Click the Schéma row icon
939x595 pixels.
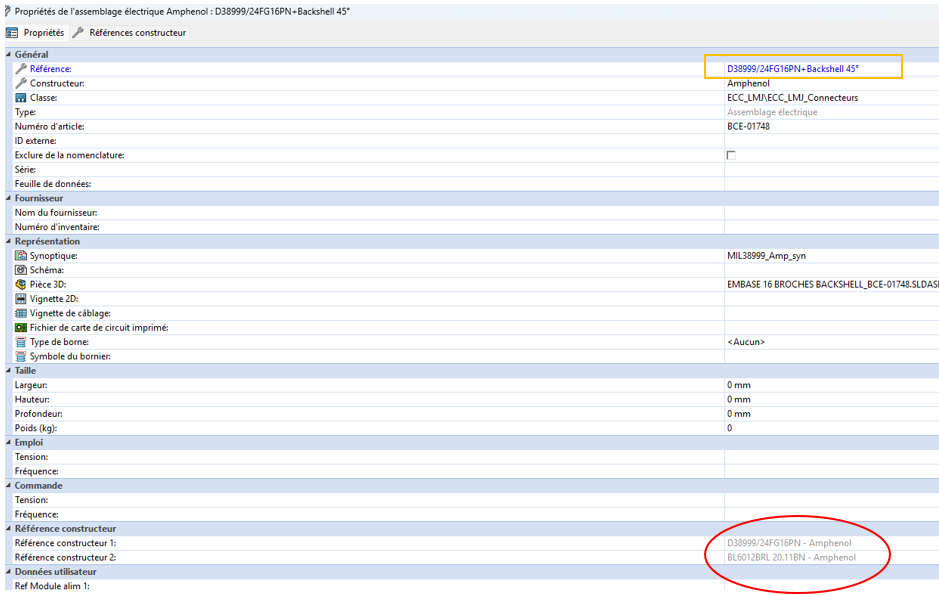(x=20, y=270)
